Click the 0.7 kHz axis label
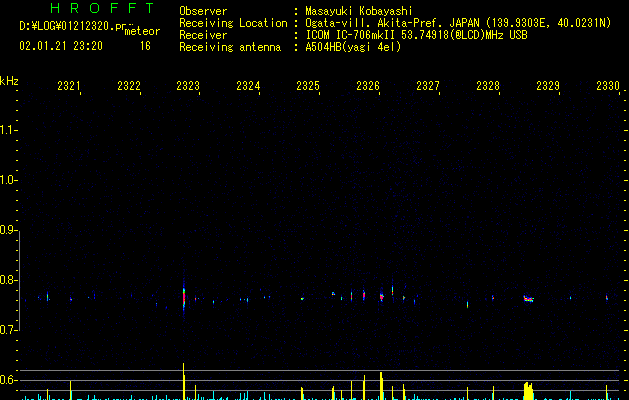The height and width of the screenshot is (400, 629). point(8,330)
